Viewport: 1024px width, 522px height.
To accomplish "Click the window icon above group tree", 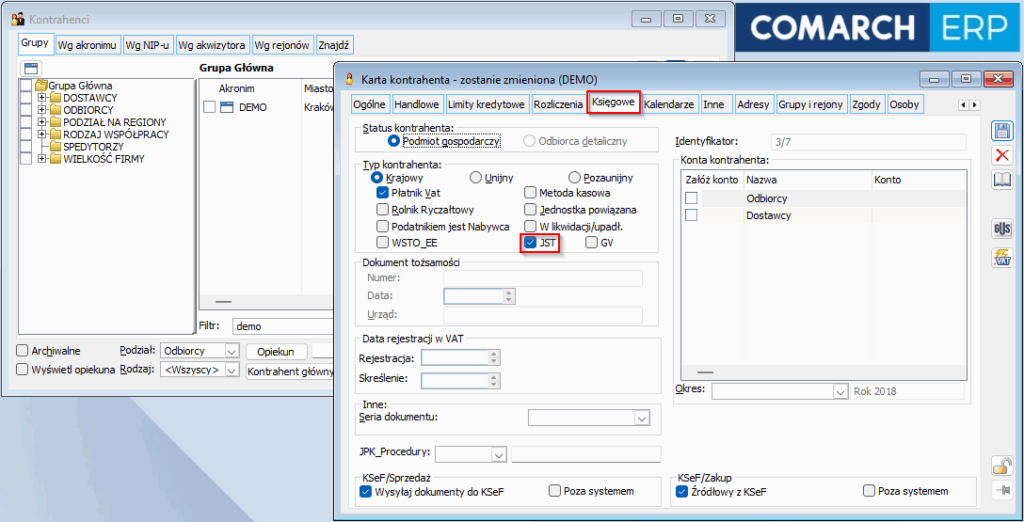I will pos(30,69).
